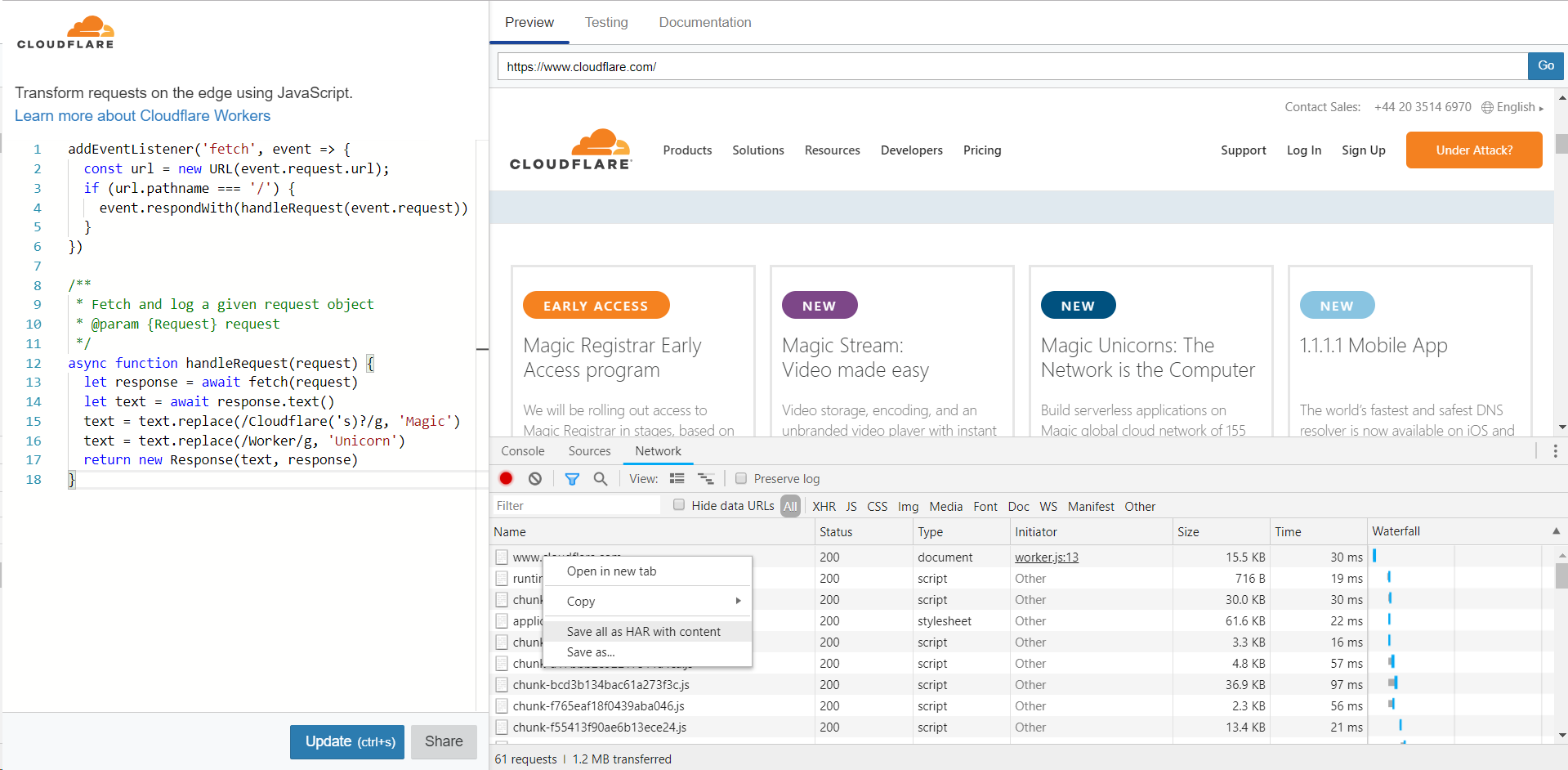Click Sign Up link
The width and height of the screenshot is (1568, 770).
tap(1364, 150)
